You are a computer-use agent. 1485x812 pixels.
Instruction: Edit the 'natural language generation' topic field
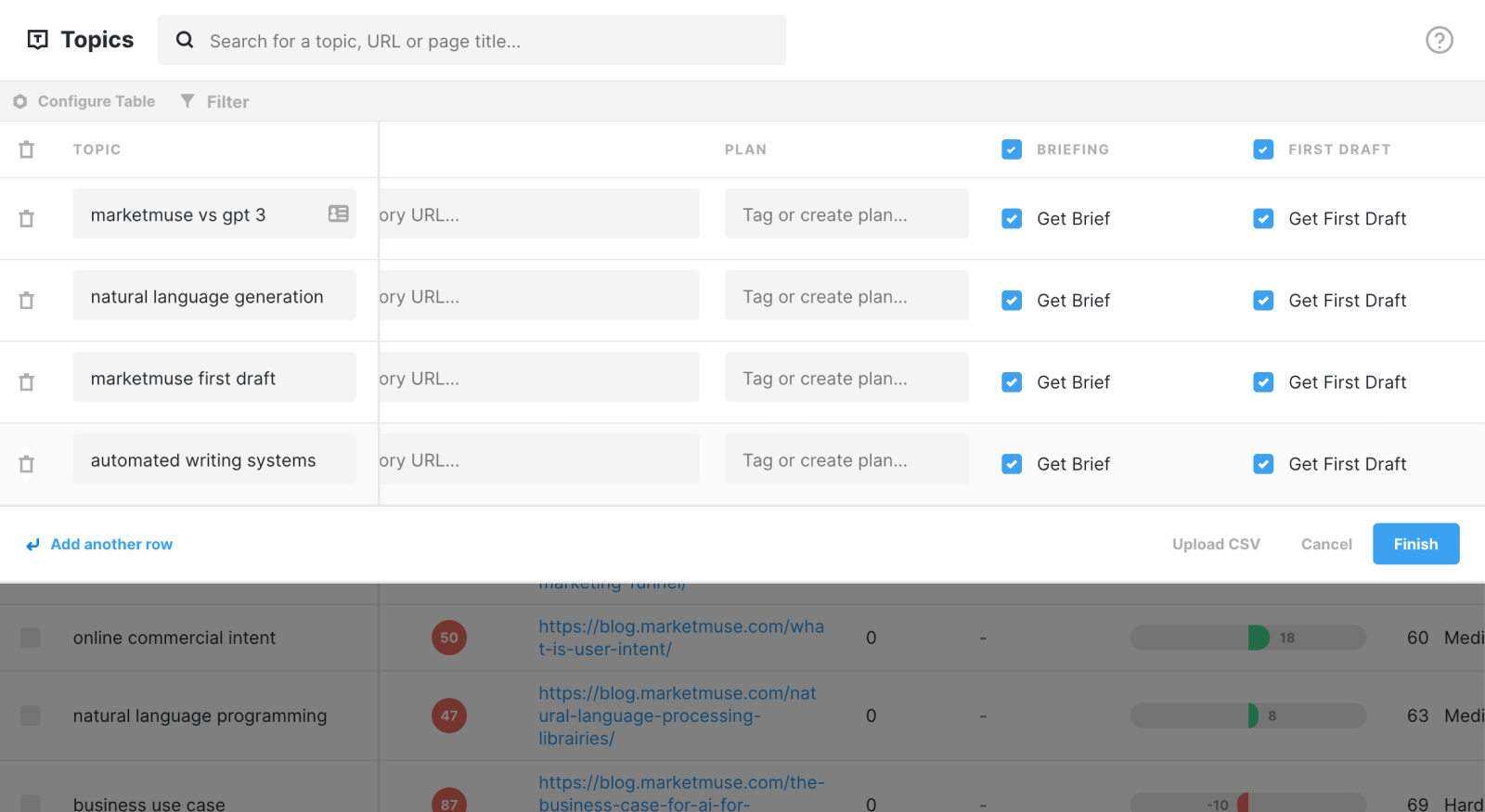click(214, 296)
